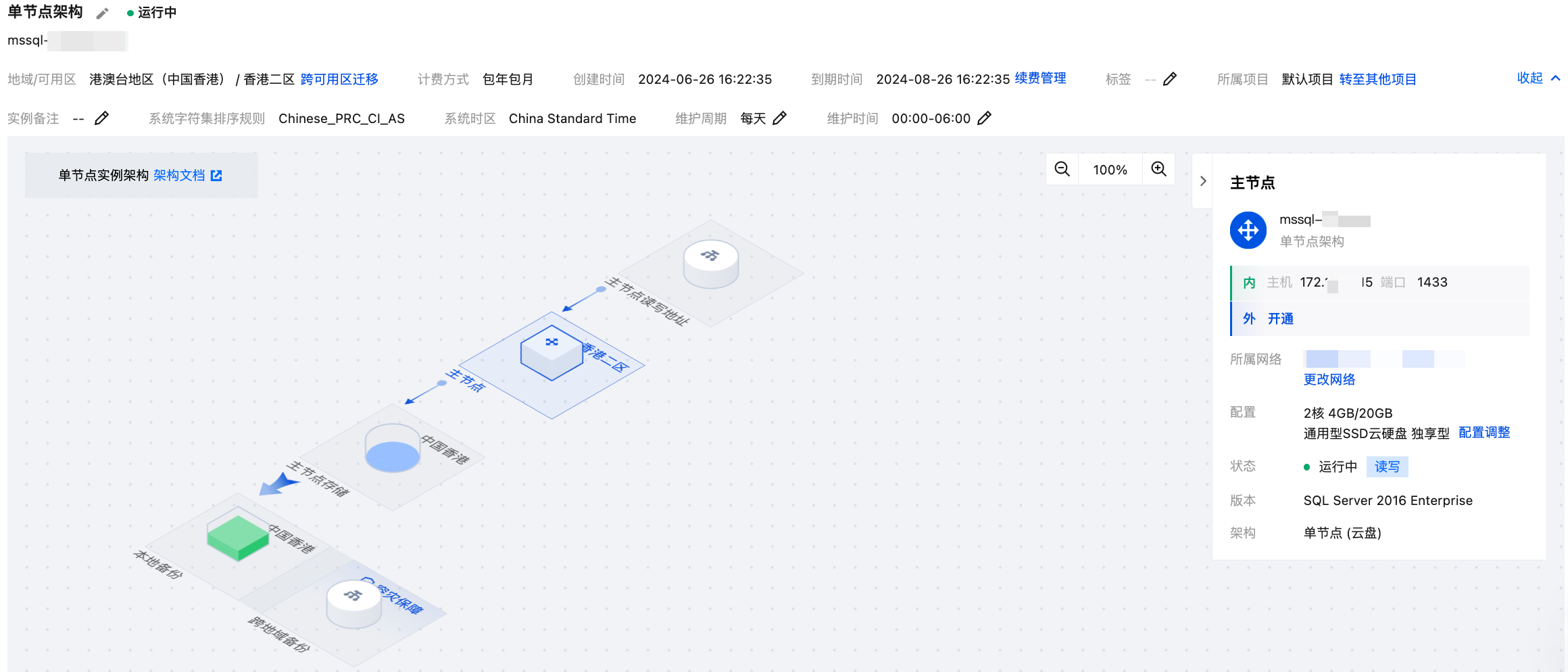
Task: Click the 00:00-06:00 maintenance window value
Action: [931, 119]
